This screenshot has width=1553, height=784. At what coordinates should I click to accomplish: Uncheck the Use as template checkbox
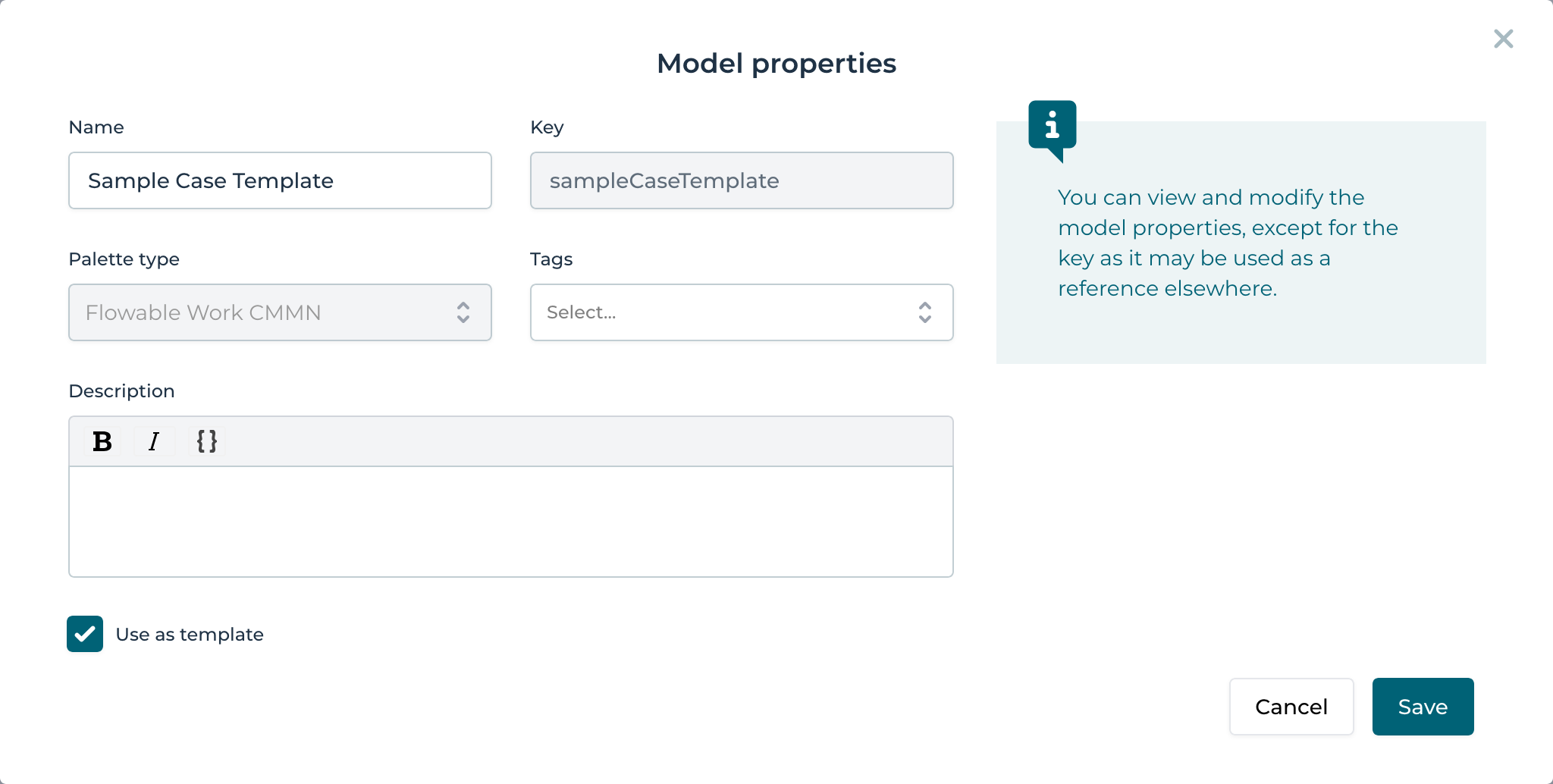coord(85,634)
